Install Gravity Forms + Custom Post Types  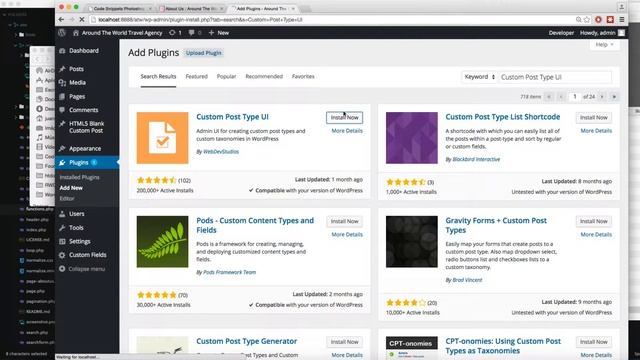[594, 221]
